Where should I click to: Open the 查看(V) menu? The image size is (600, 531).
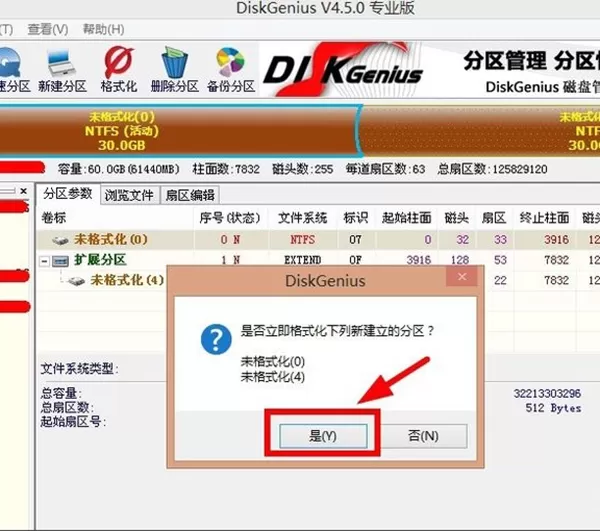click(48, 29)
